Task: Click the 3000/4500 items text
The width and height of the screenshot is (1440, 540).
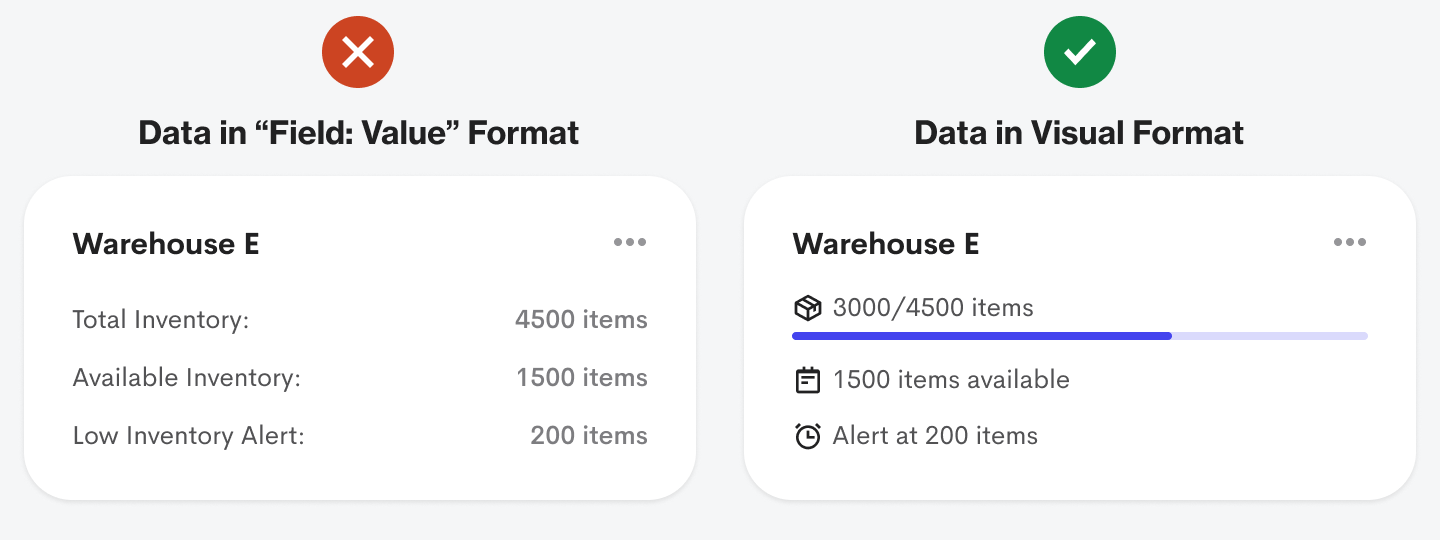Action: 933,308
